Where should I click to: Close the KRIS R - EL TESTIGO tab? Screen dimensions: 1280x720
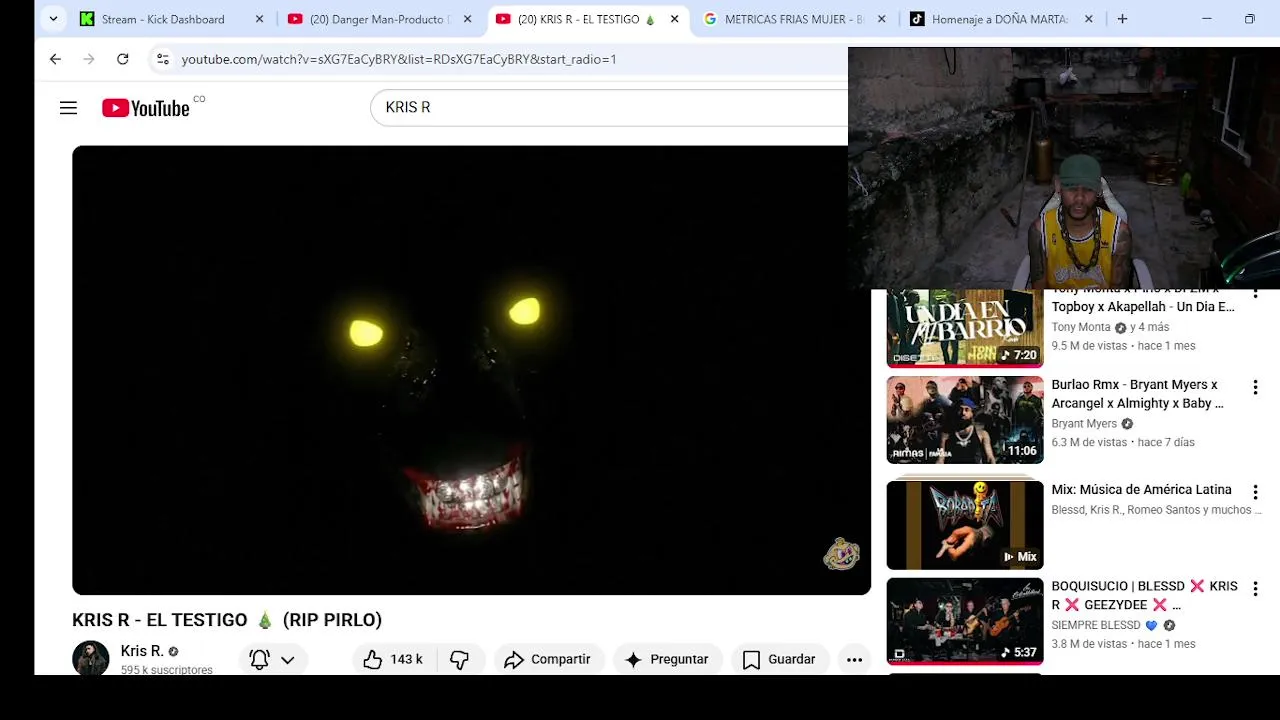(x=674, y=19)
